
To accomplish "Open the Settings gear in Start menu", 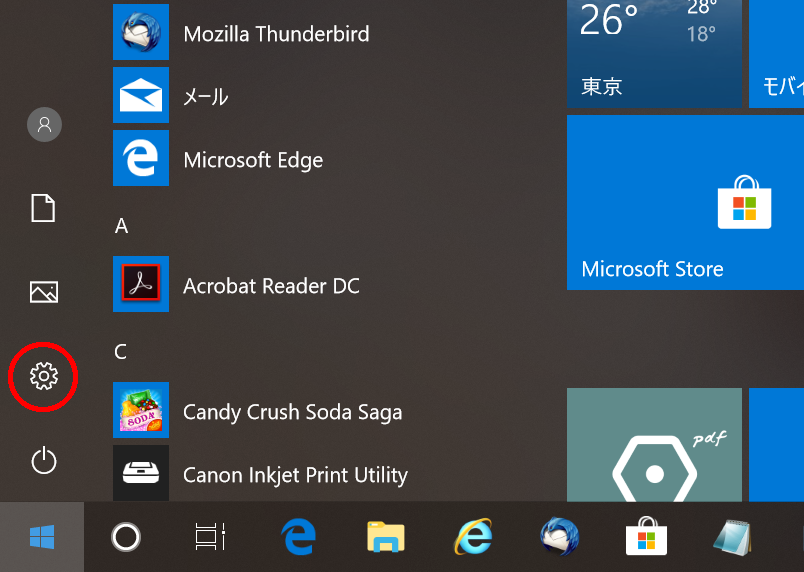I will (44, 376).
